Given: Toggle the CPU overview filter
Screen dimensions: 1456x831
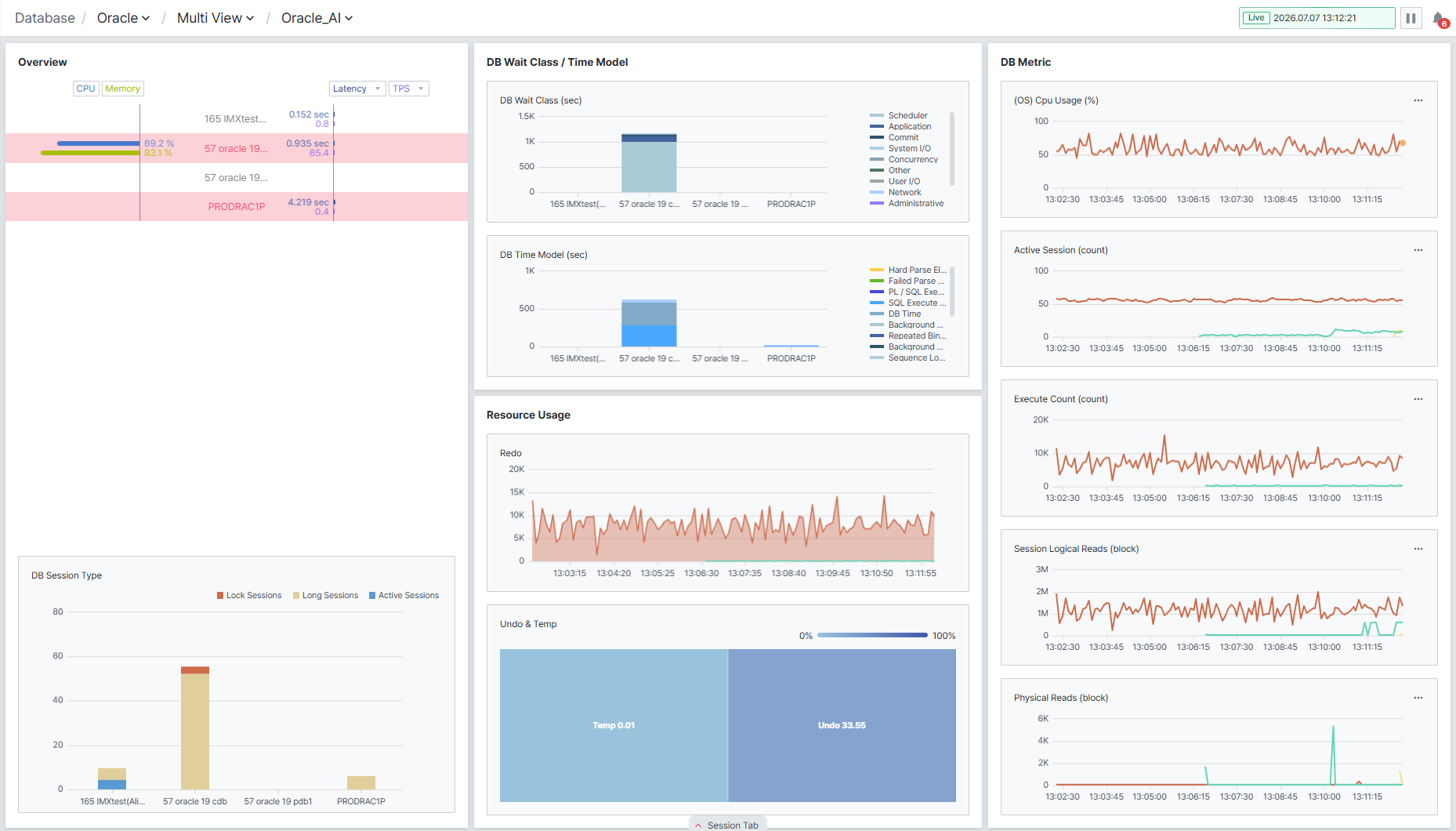Looking at the screenshot, I should (x=85, y=89).
